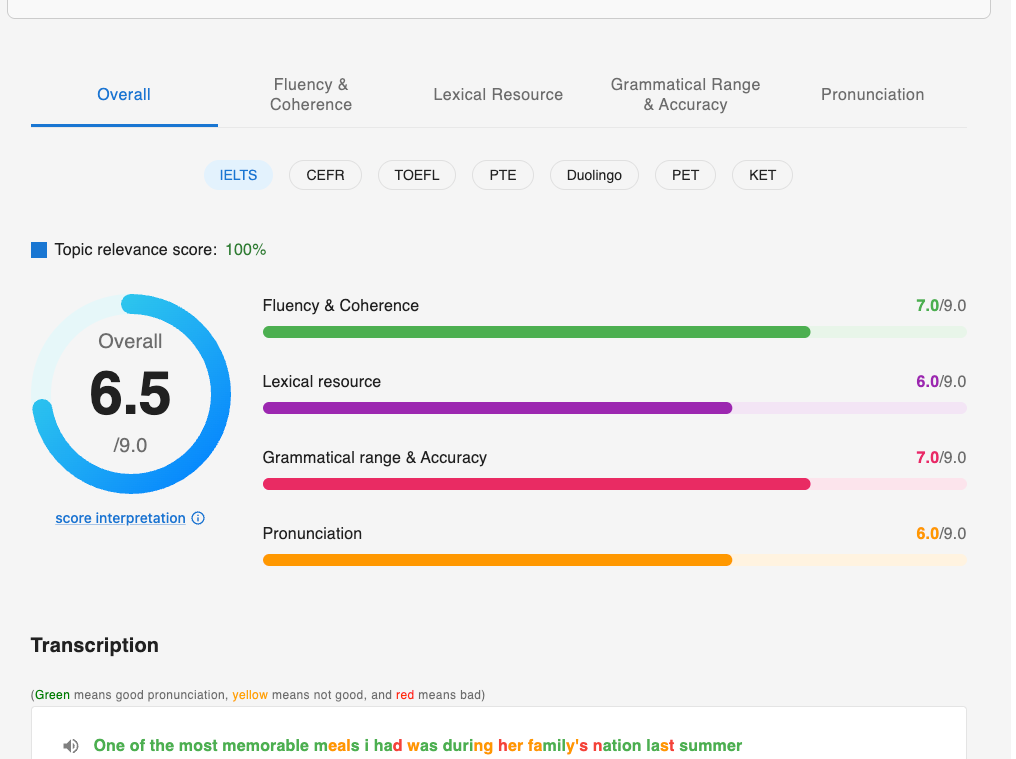The image size is (1016, 759).
Task: Click the Overall 6.5 score circle
Action: pos(131,394)
